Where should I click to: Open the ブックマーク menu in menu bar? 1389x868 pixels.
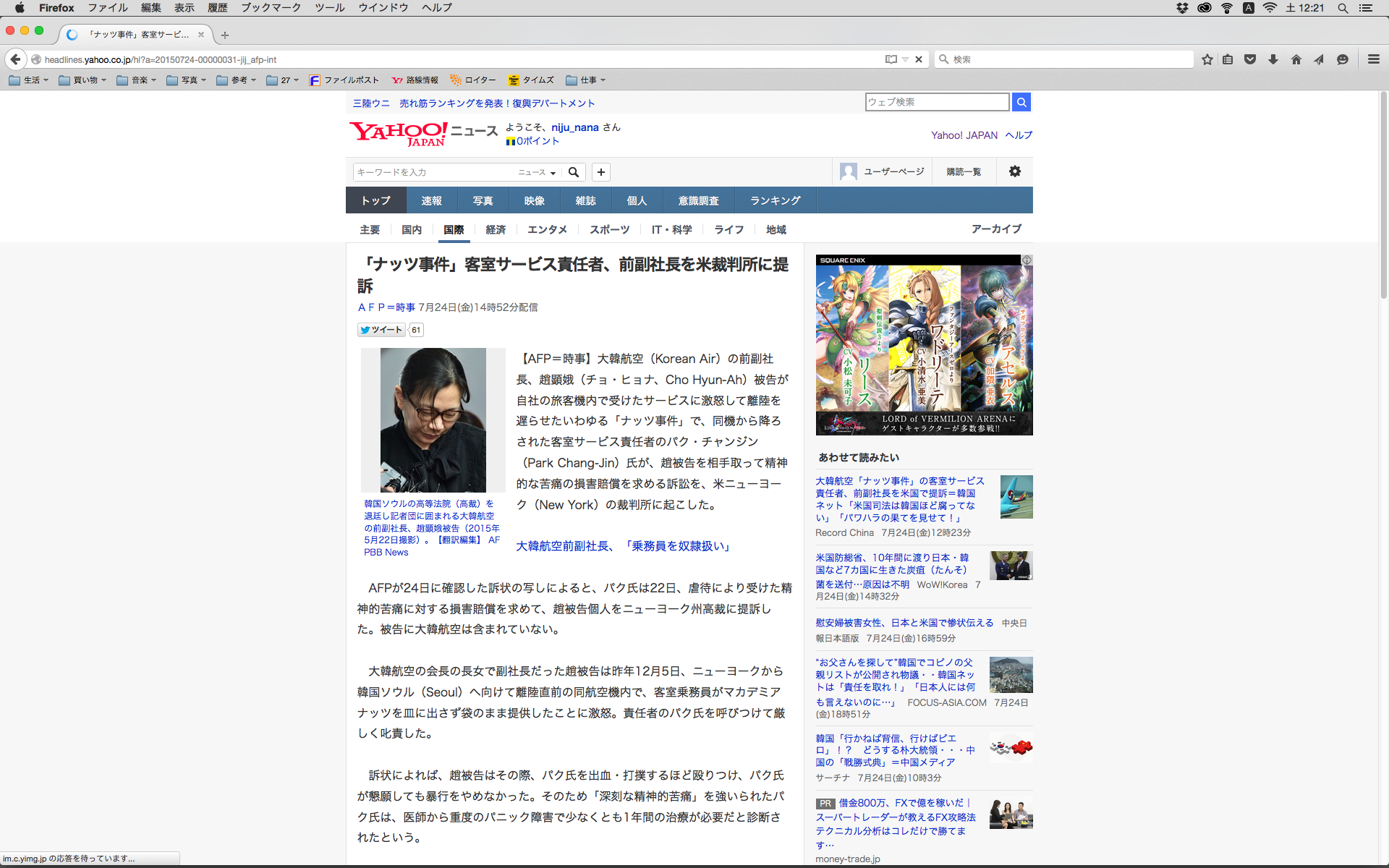271,8
